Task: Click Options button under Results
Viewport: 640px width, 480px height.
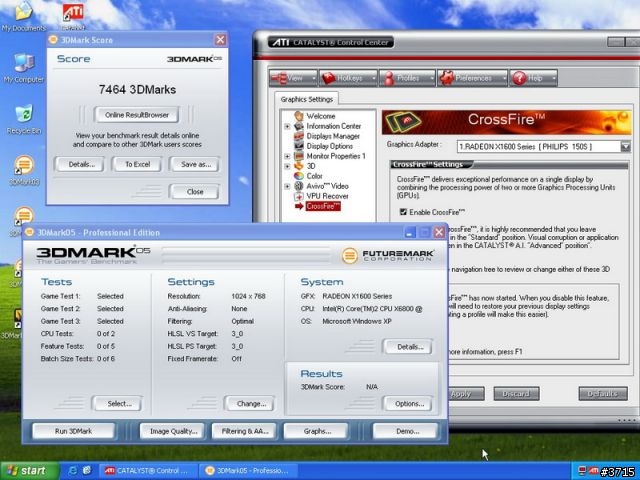Action: 409,404
